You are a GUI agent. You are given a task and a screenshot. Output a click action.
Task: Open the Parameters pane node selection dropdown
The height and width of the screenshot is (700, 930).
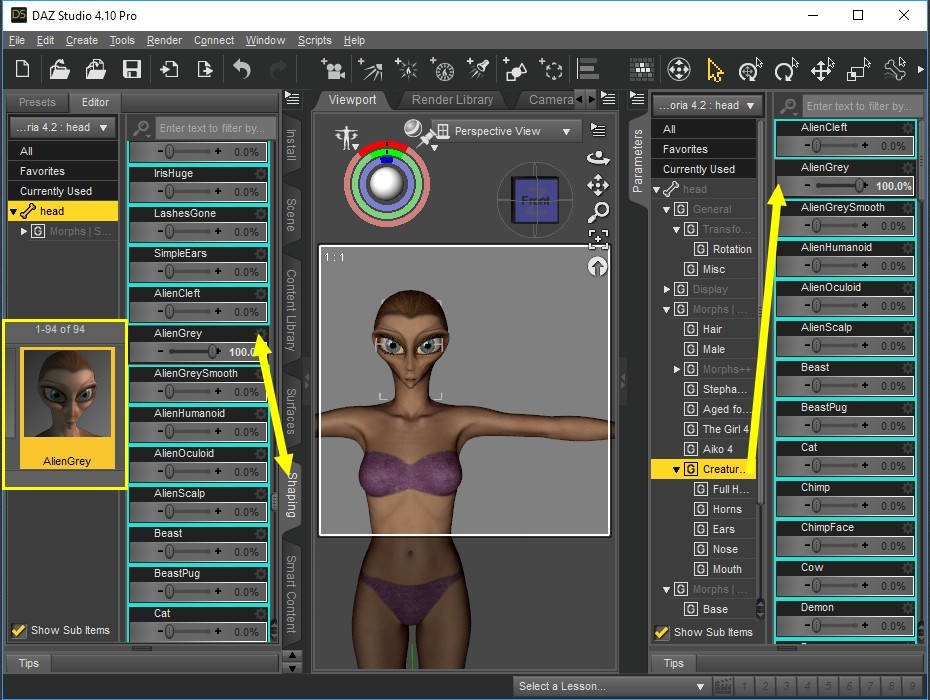pos(708,106)
